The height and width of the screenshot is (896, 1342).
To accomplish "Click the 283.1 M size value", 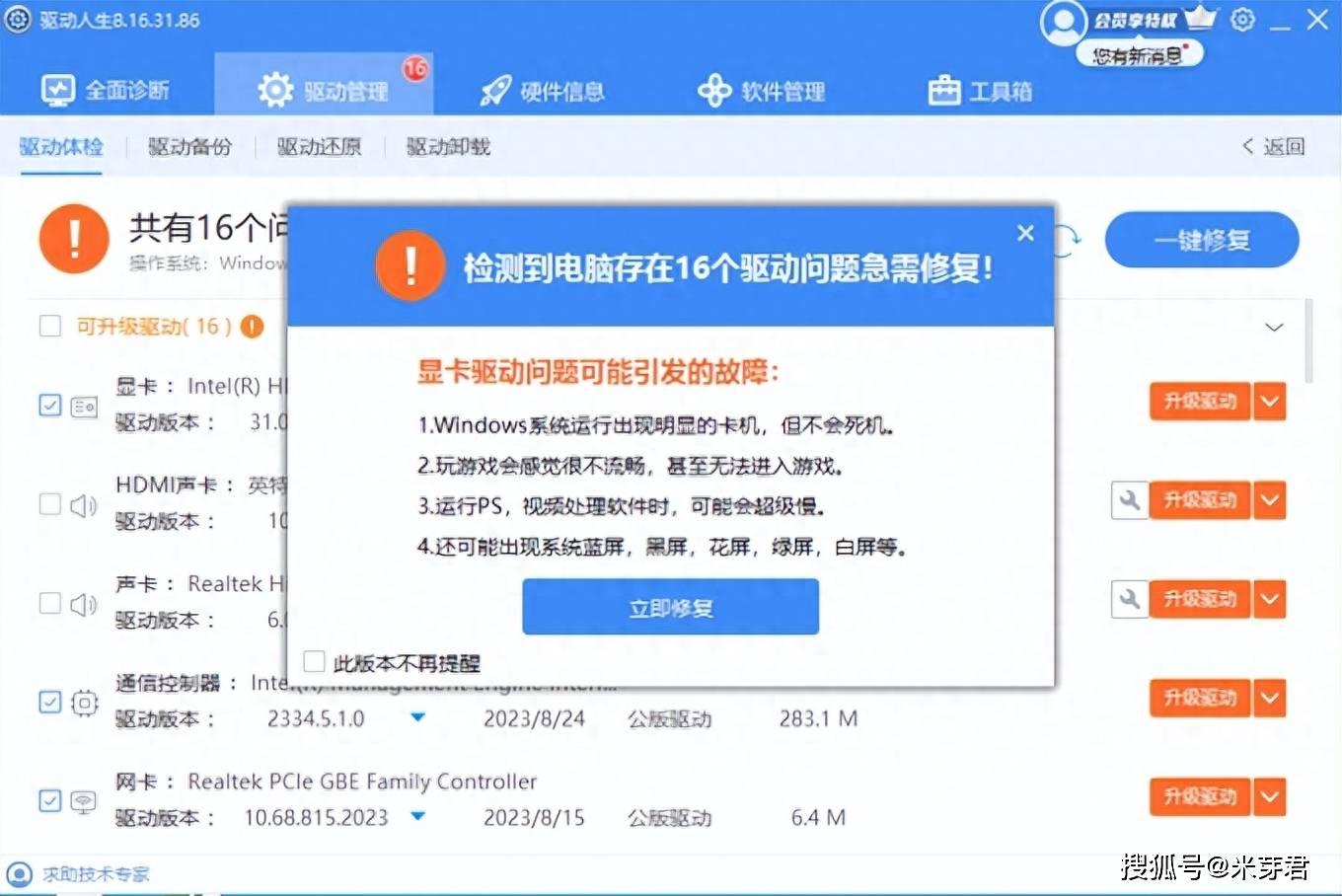I will (x=818, y=718).
